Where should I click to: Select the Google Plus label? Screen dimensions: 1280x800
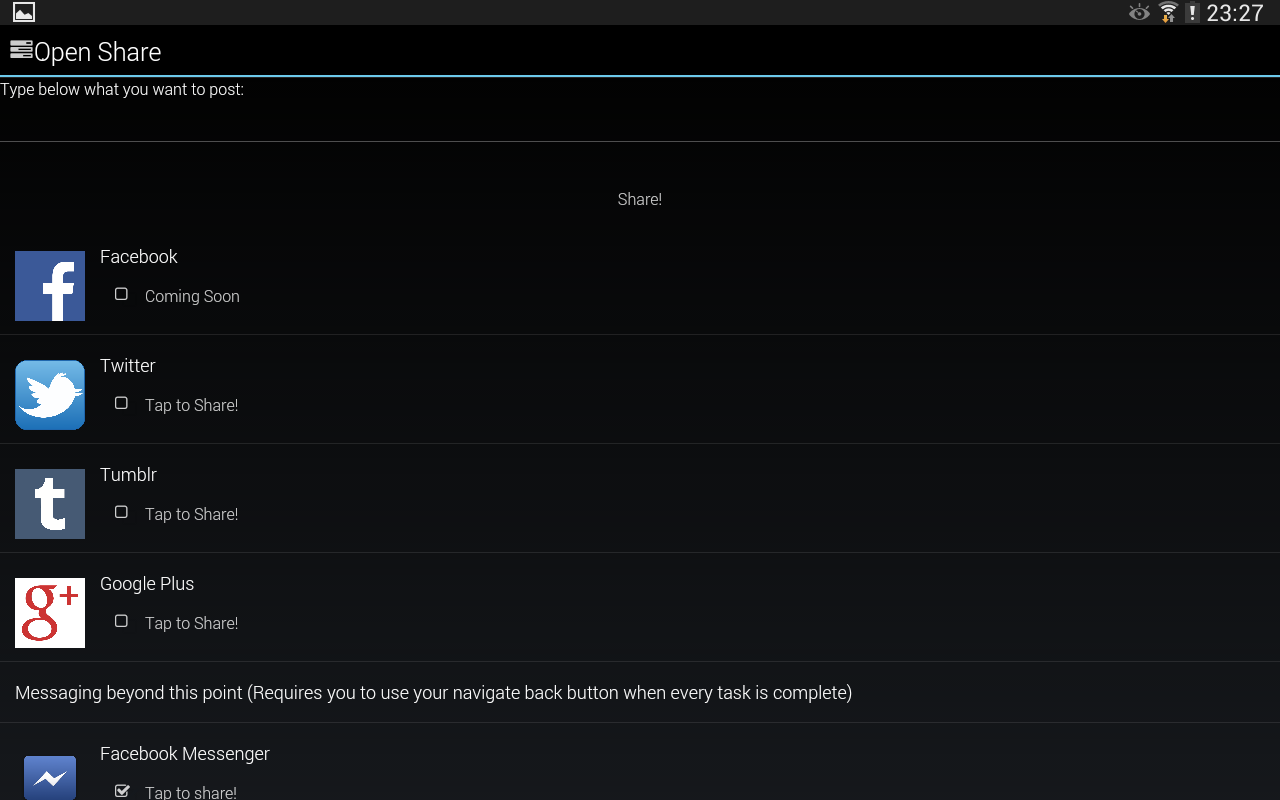coord(147,584)
